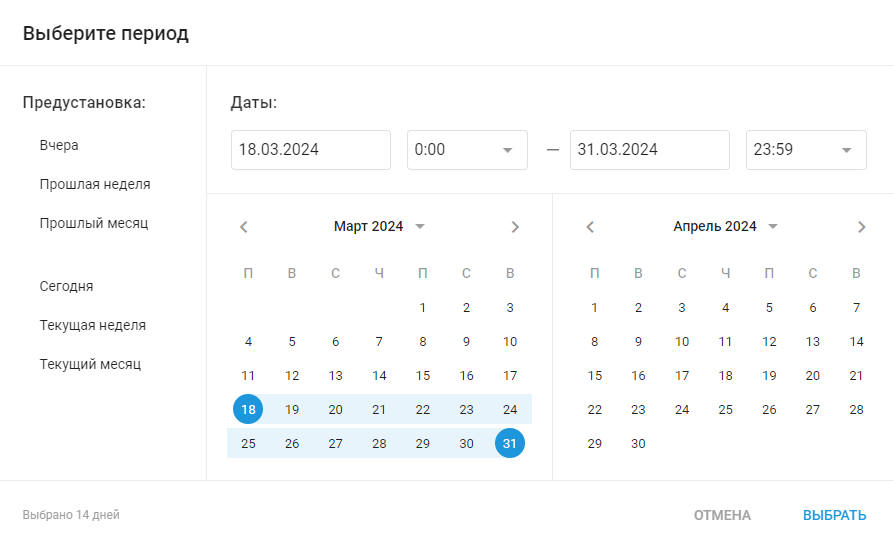Go to next month from March 2024
Image resolution: width=894 pixels, height=537 pixels.
point(515,227)
